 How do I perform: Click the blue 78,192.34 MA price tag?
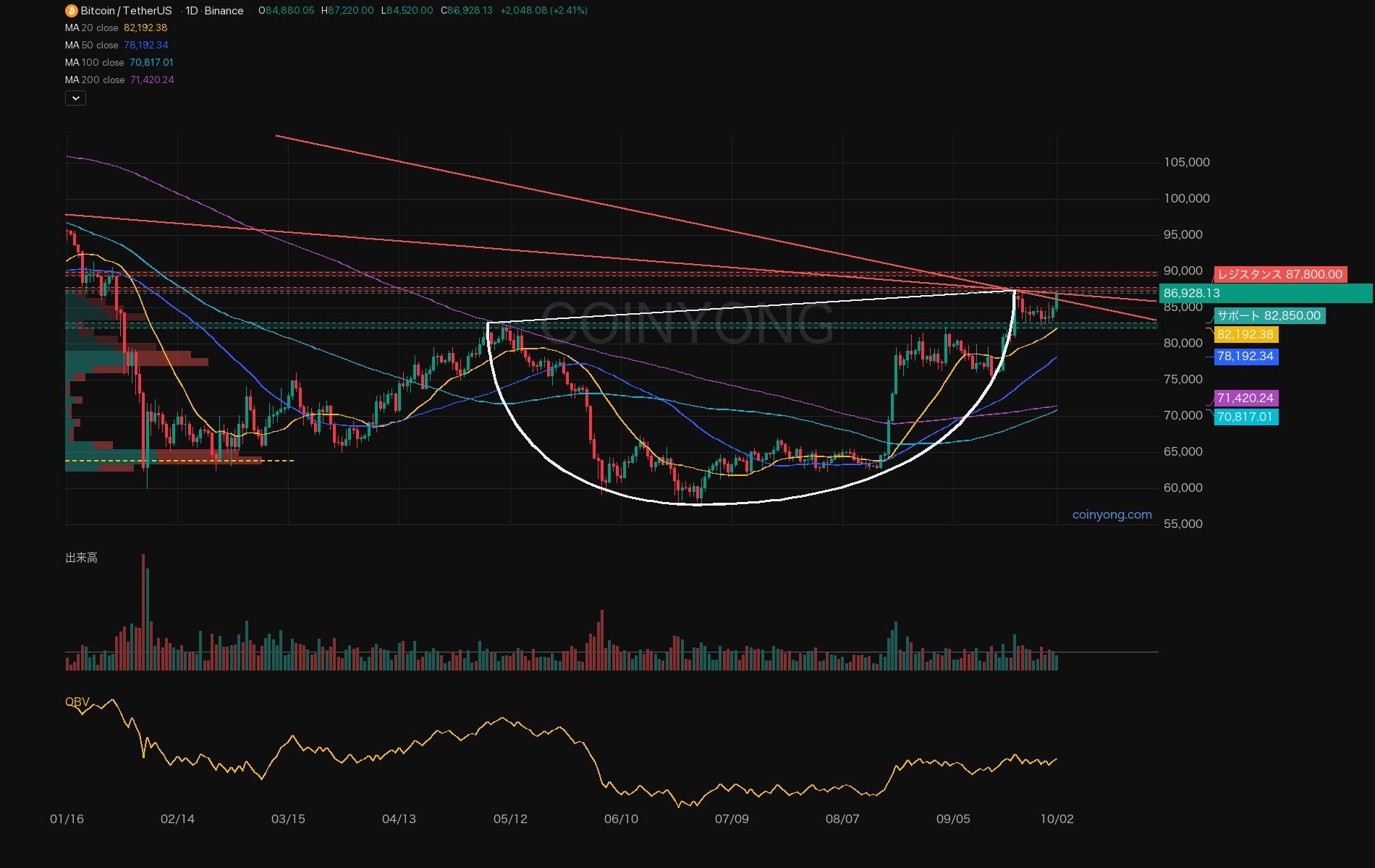1245,356
